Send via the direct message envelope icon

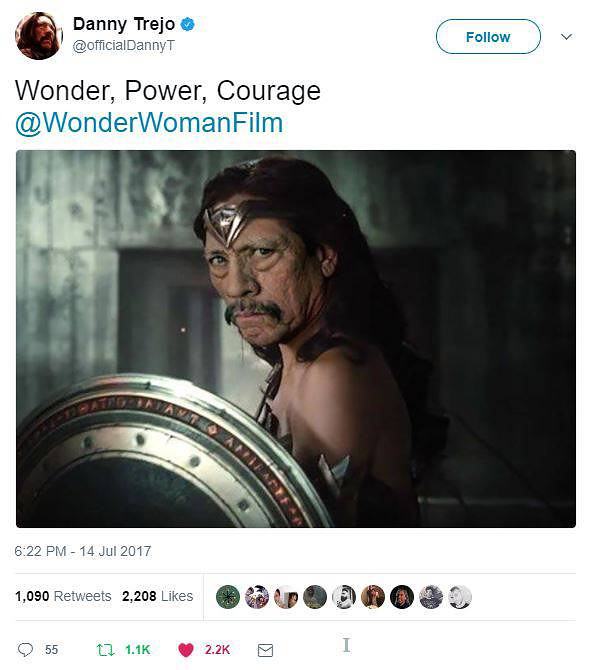pyautogui.click(x=265, y=650)
